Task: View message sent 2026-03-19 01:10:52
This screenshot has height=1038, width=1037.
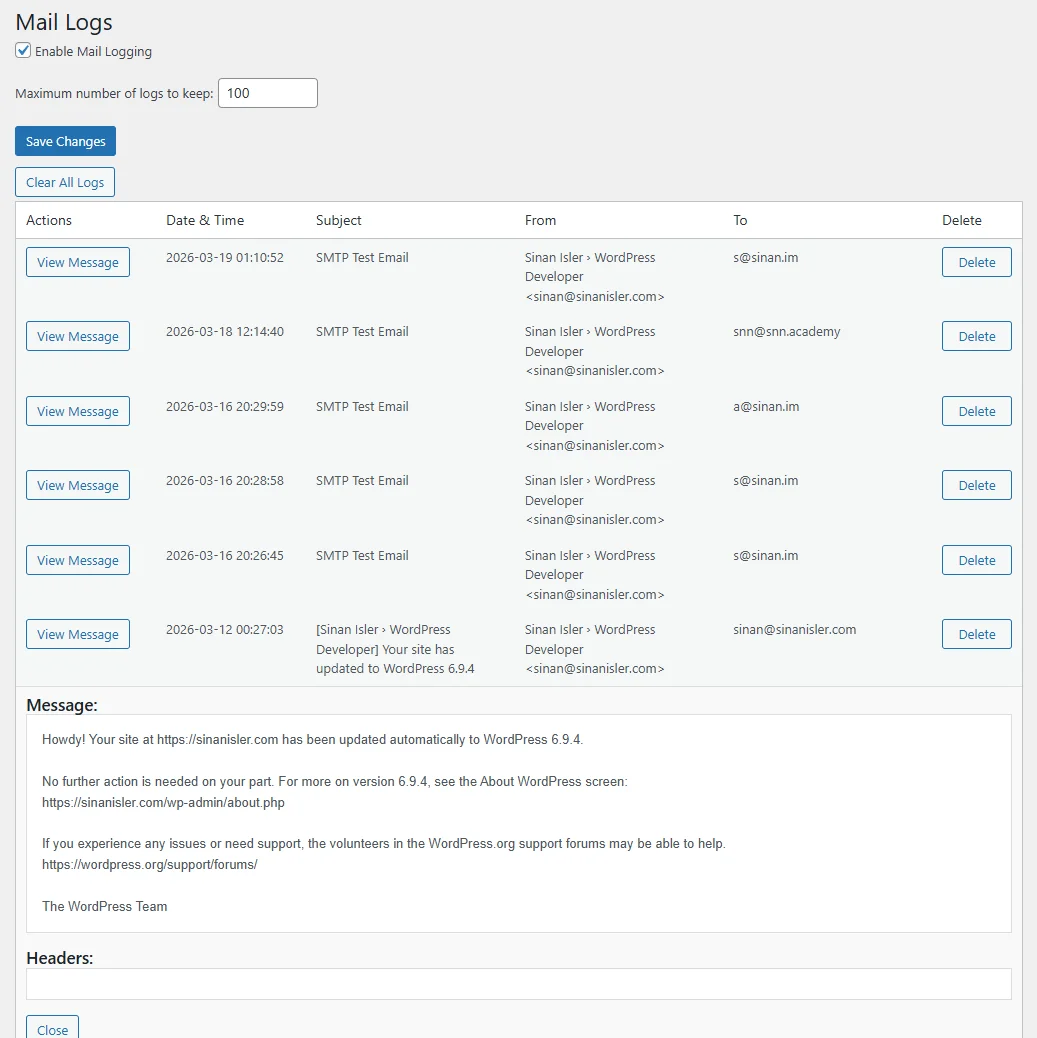Action: (78, 262)
